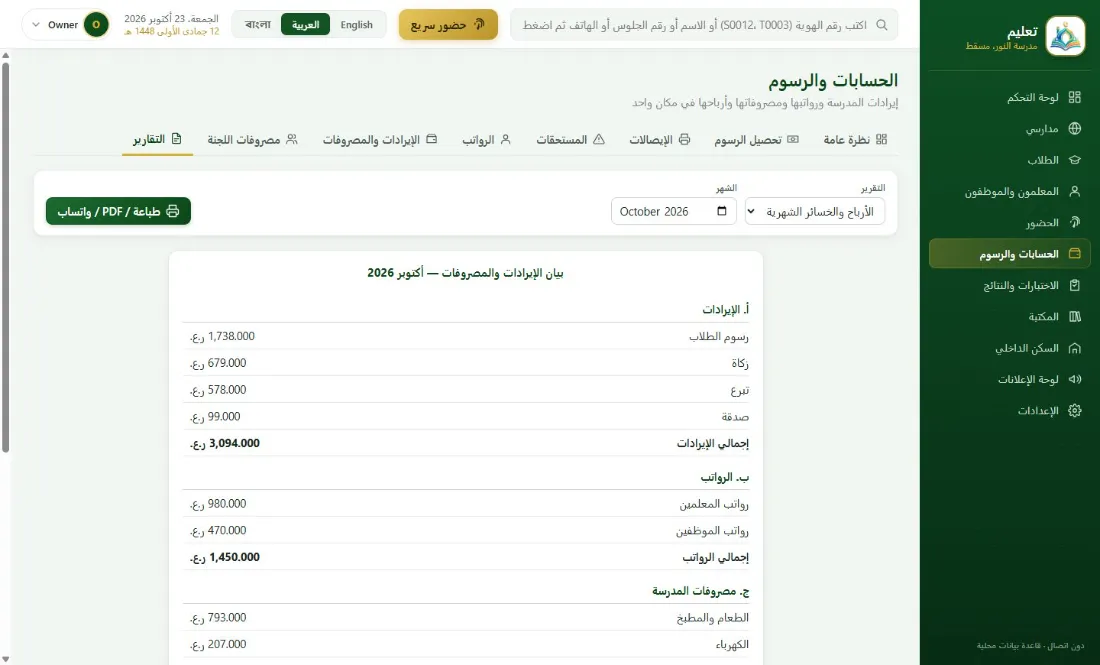
Task: Click the زكاة amount 679.000
Action: tap(218, 363)
